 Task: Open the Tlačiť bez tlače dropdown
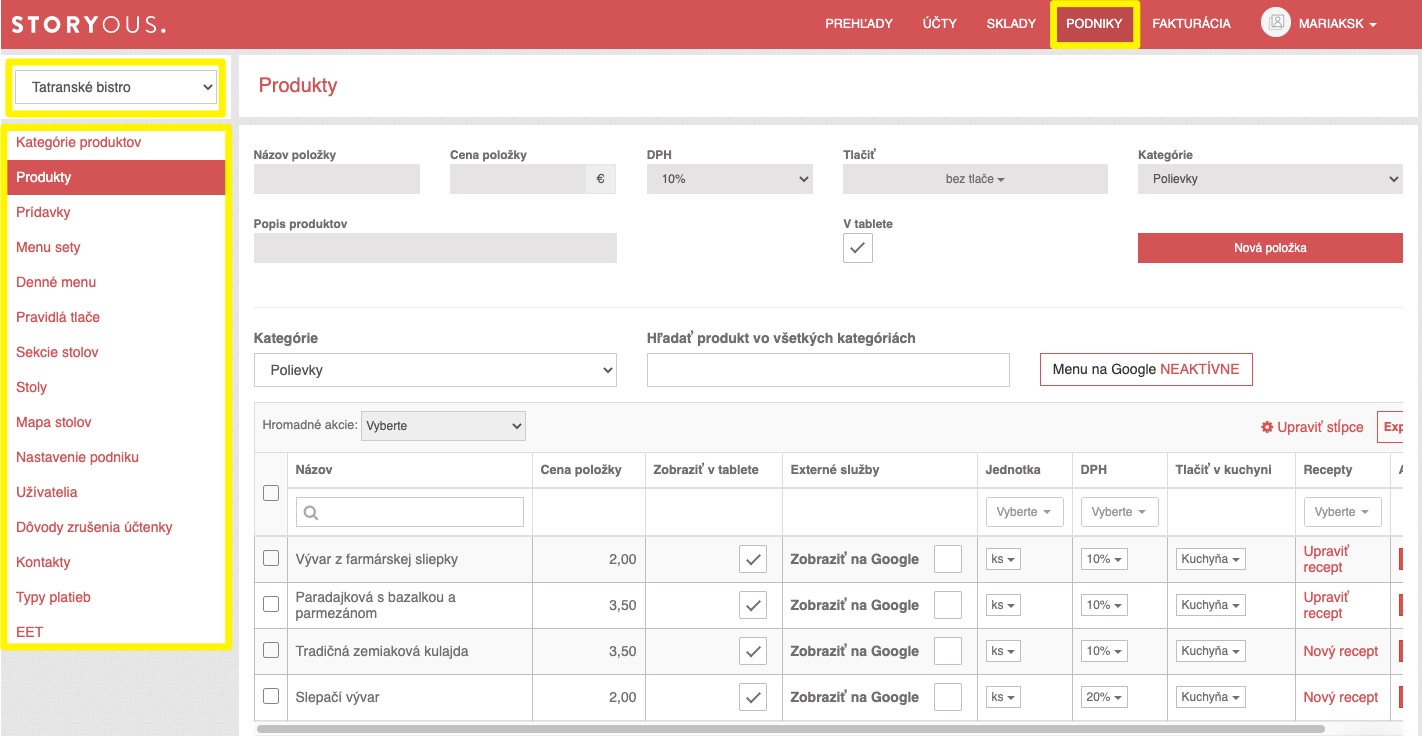click(975, 179)
